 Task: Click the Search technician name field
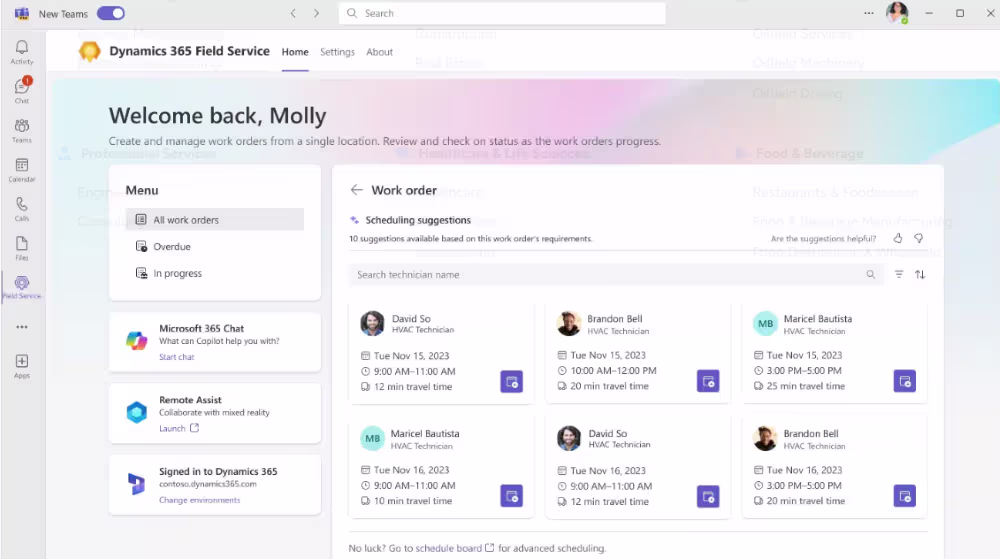point(608,275)
